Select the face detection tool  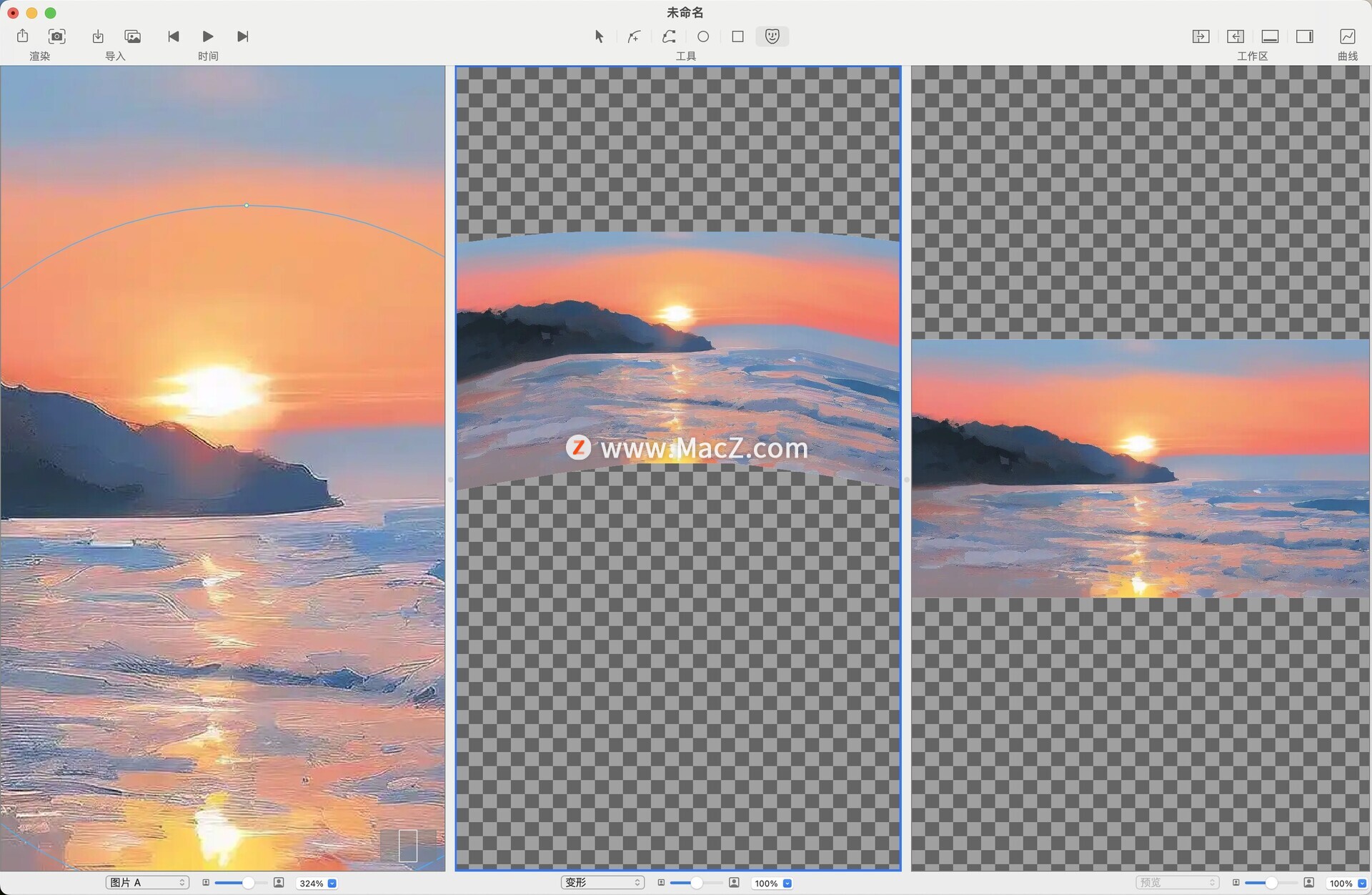click(x=772, y=36)
